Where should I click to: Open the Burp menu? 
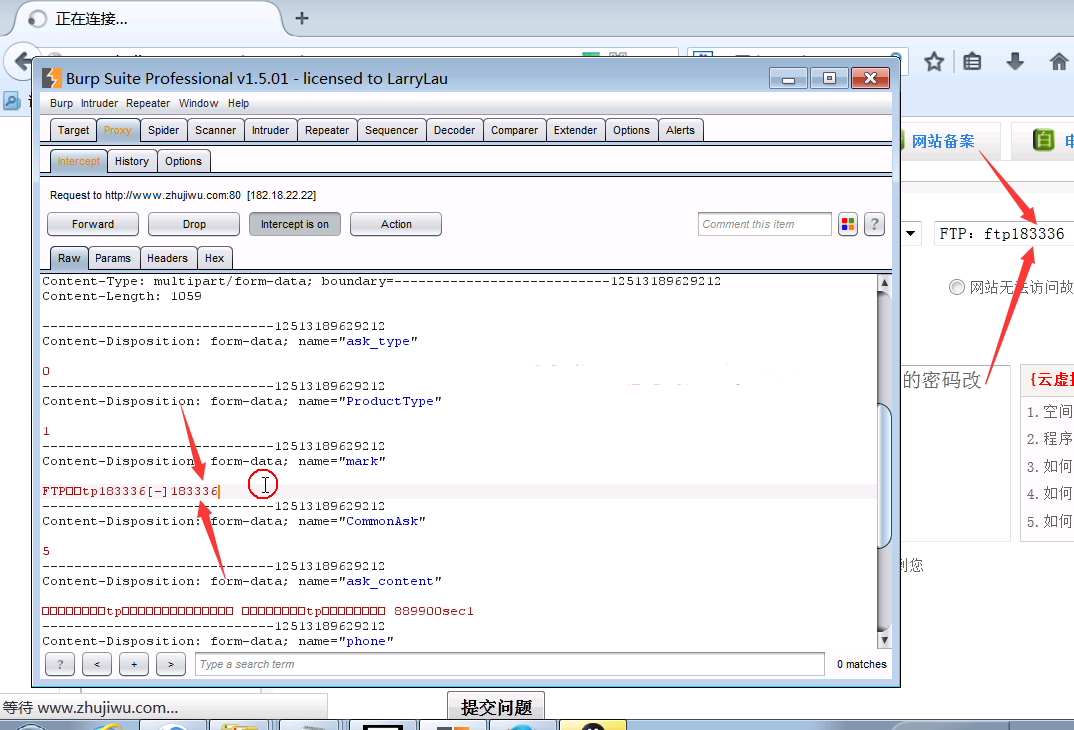point(61,103)
